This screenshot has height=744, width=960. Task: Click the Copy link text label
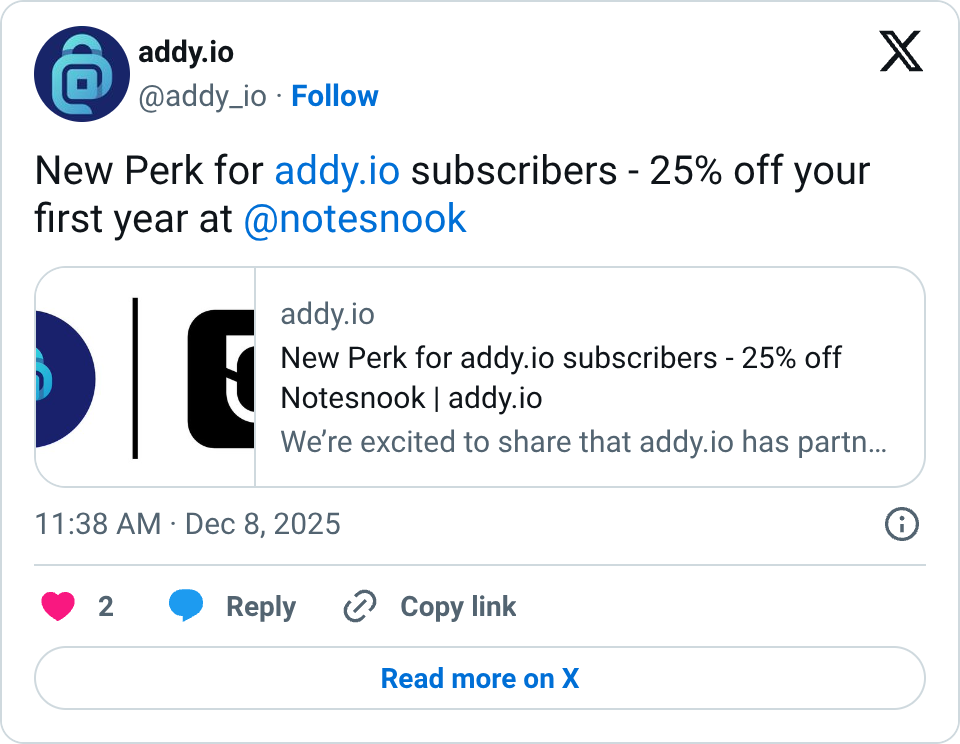point(458,606)
